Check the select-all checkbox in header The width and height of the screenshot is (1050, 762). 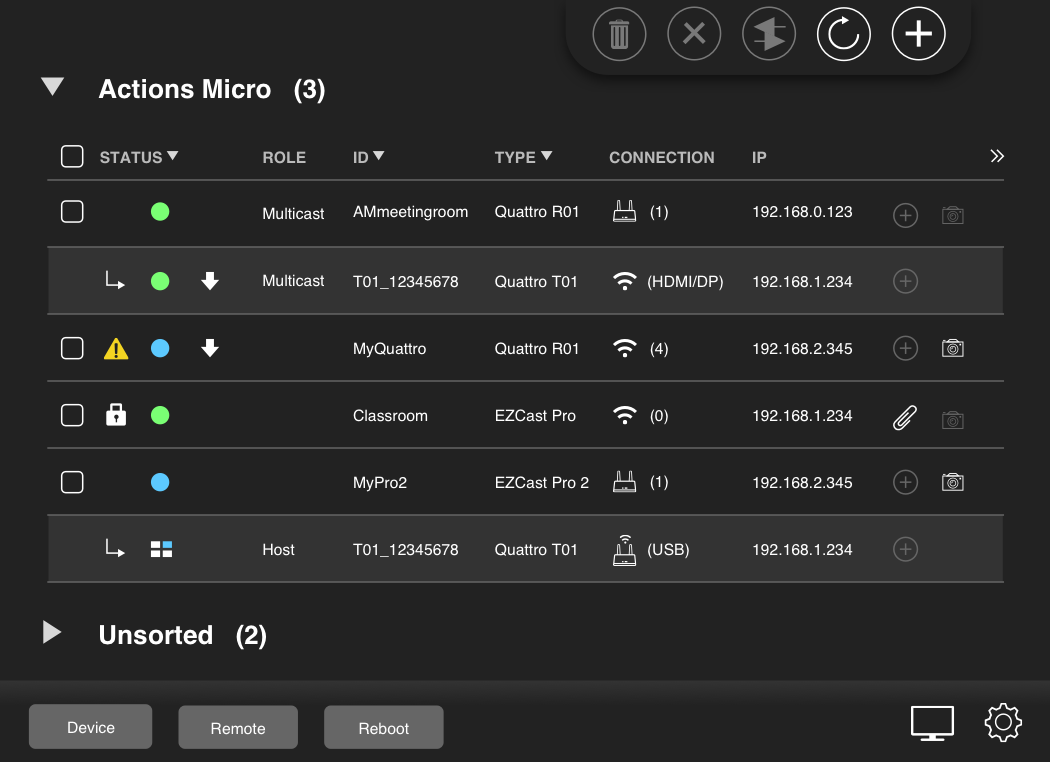[72, 156]
